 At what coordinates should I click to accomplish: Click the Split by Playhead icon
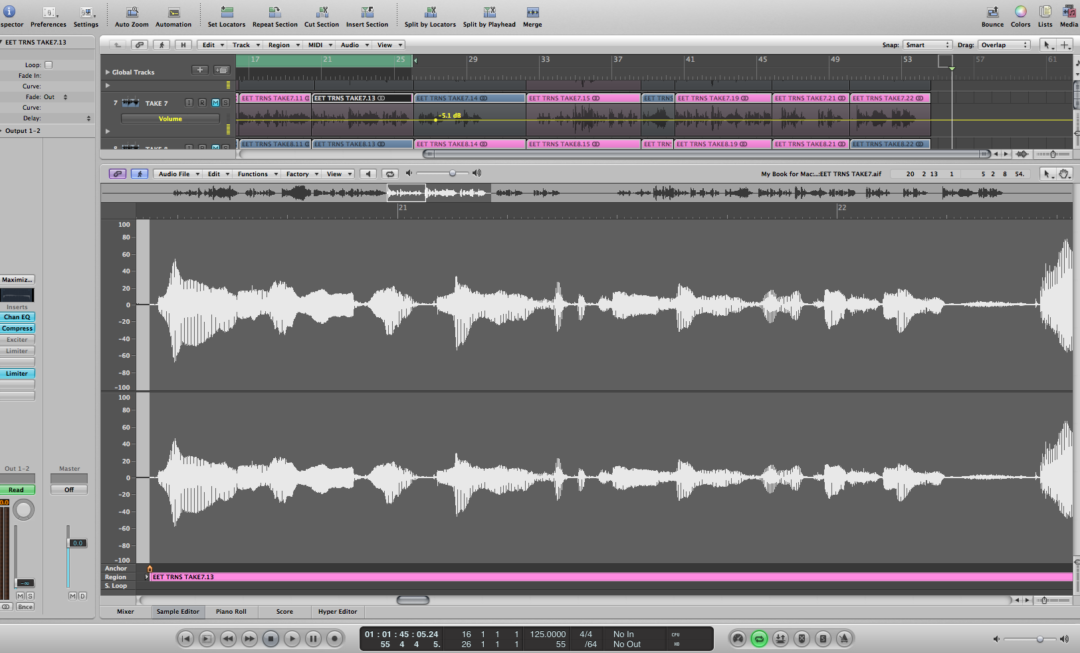pos(489,12)
